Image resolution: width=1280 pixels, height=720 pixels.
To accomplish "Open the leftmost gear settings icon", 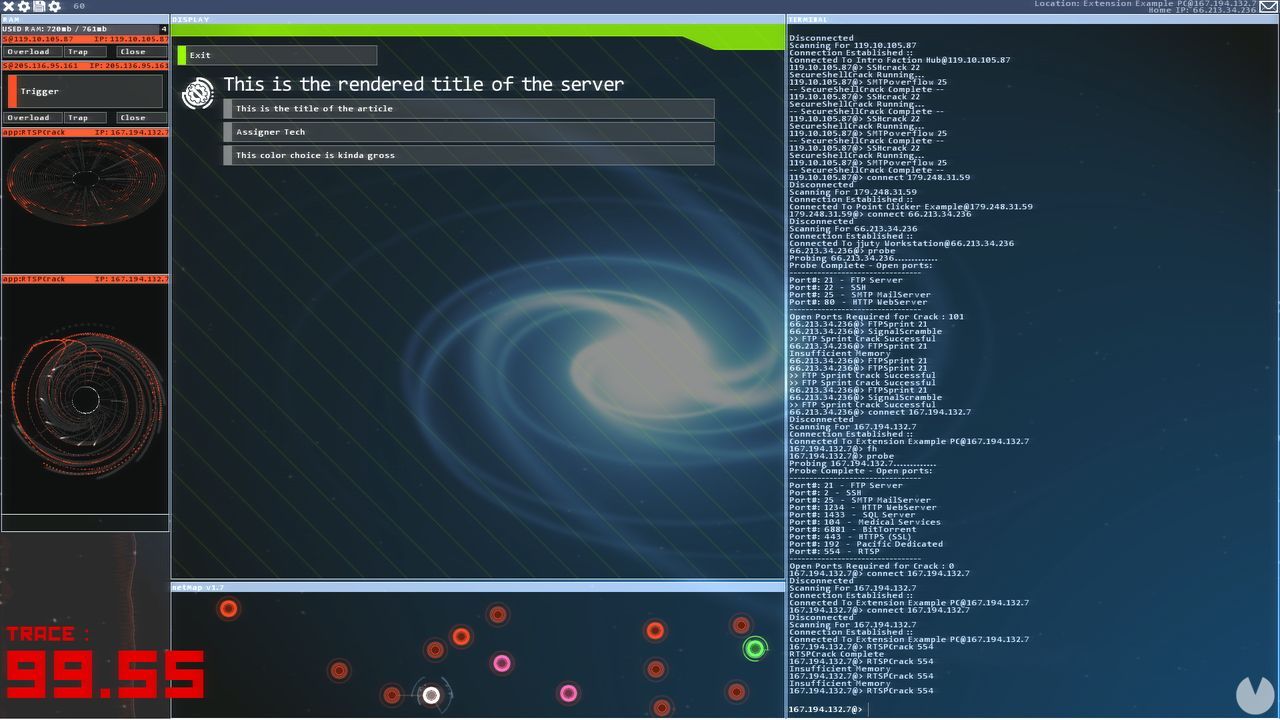I will (x=23, y=6).
